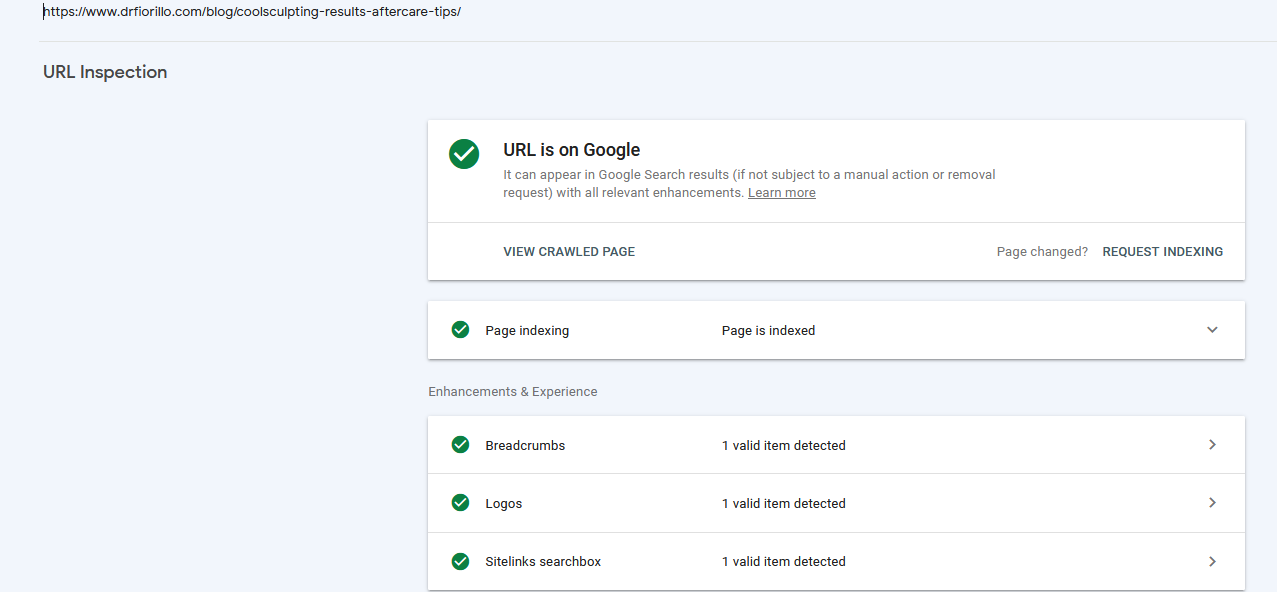
Task: Click the Page indexing row label
Action: point(527,331)
